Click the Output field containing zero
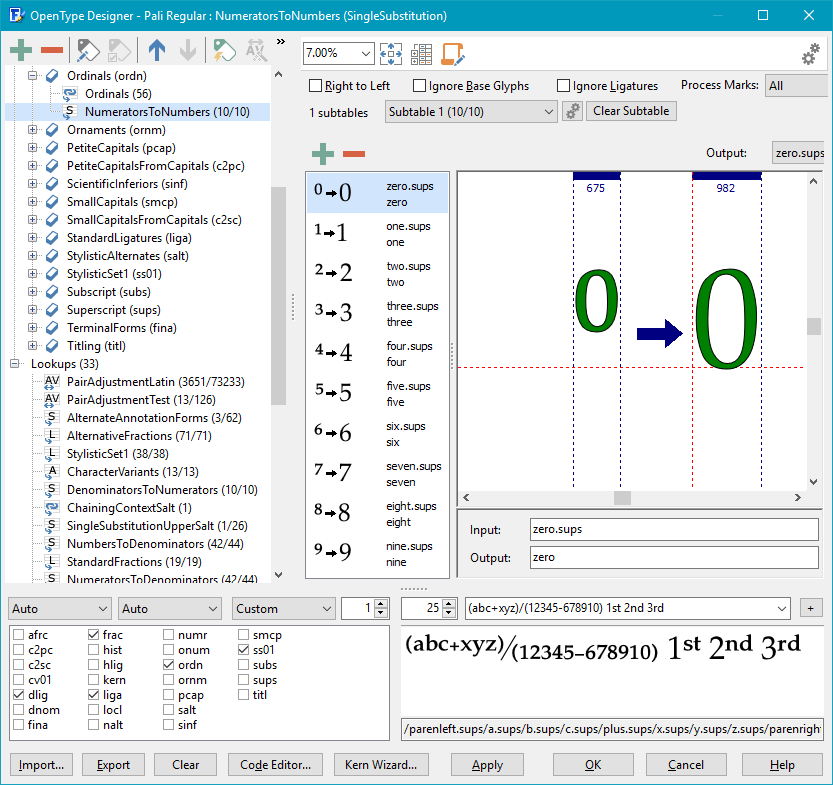Viewport: 833px width, 785px height. coord(674,558)
